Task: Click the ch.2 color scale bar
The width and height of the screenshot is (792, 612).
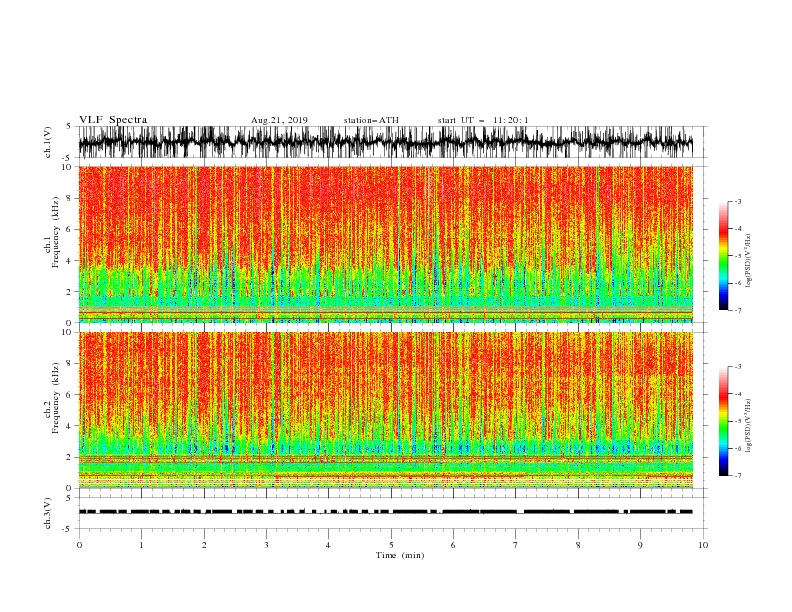Action: 723,421
